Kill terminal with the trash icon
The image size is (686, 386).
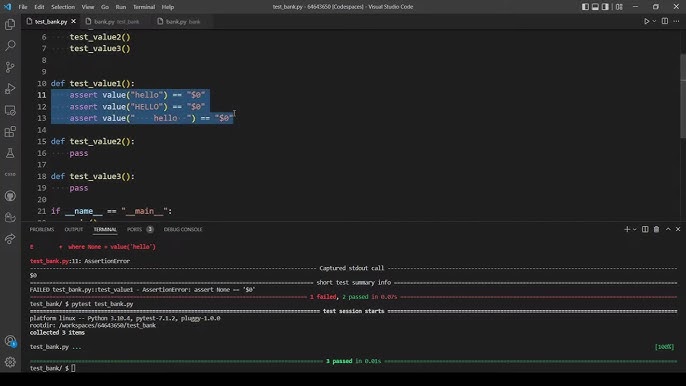pyautogui.click(x=656, y=229)
